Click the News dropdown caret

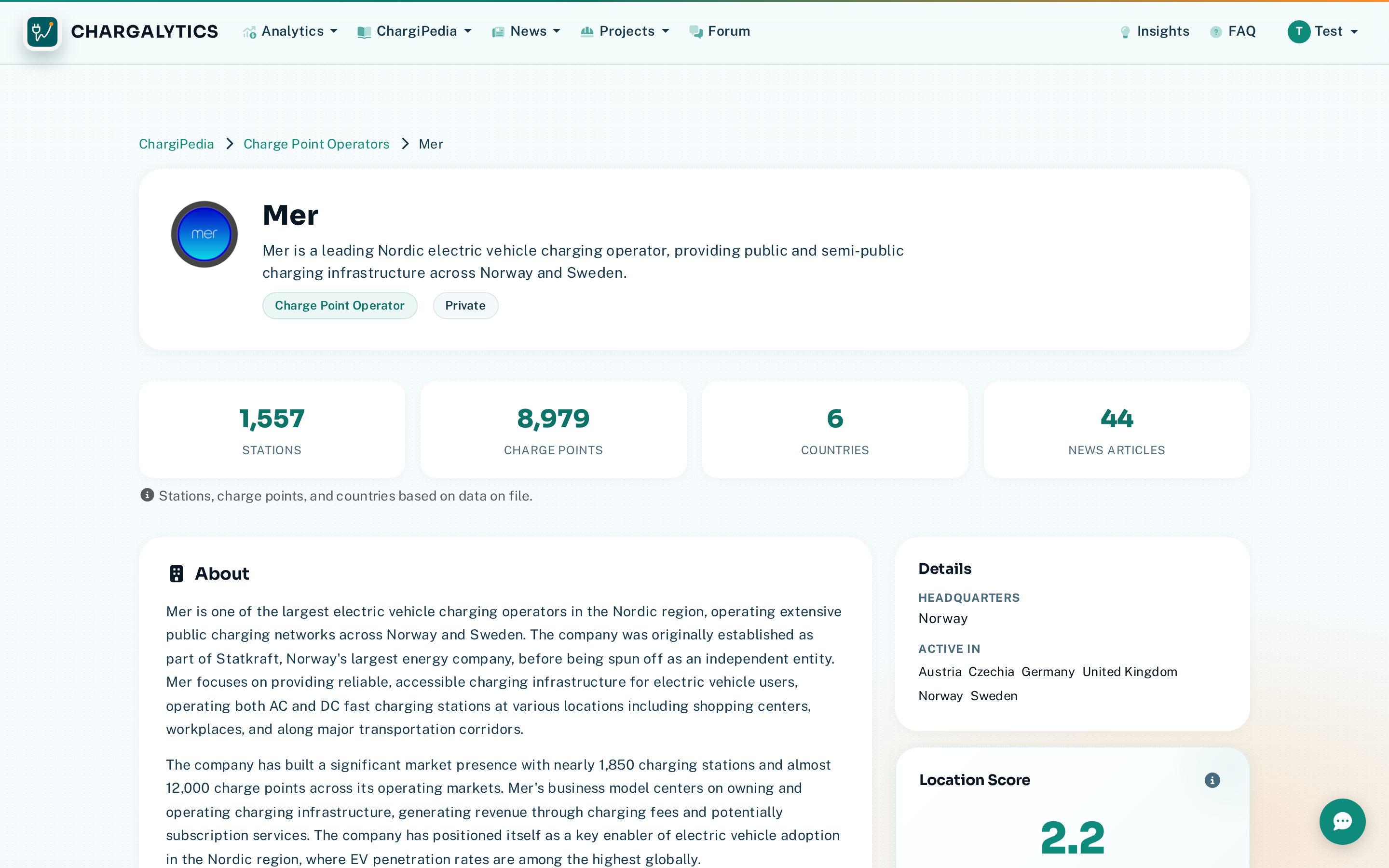pyautogui.click(x=557, y=31)
